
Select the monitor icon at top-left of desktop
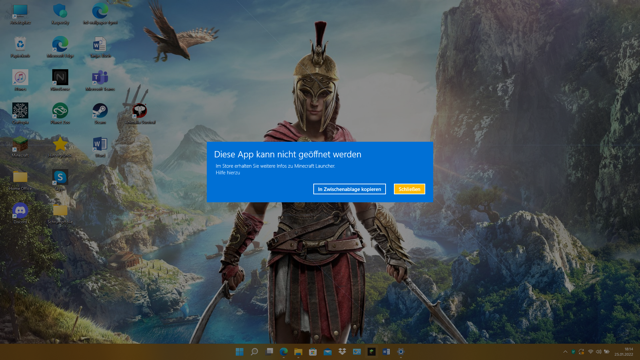click(20, 11)
